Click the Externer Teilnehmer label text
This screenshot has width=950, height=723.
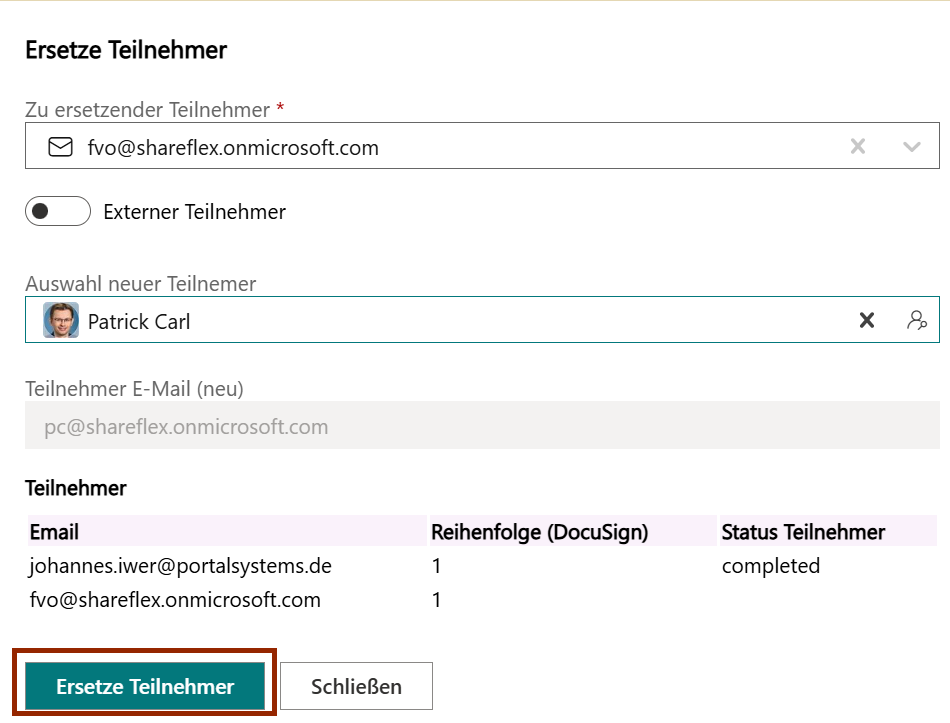194,212
